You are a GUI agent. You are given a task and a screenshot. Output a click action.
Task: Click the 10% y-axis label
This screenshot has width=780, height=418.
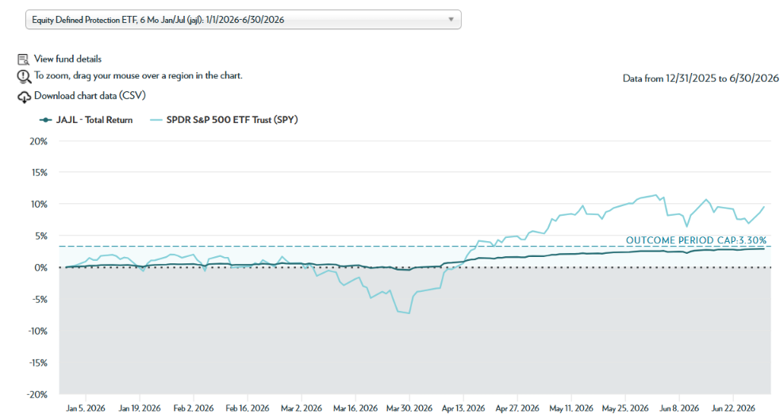(x=38, y=204)
